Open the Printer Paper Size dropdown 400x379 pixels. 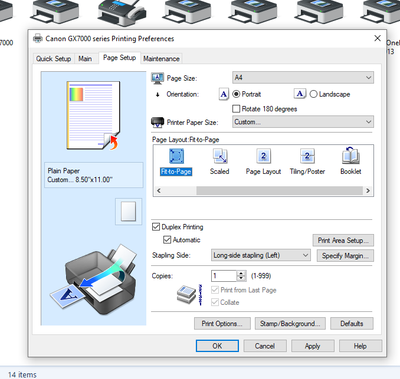303,122
